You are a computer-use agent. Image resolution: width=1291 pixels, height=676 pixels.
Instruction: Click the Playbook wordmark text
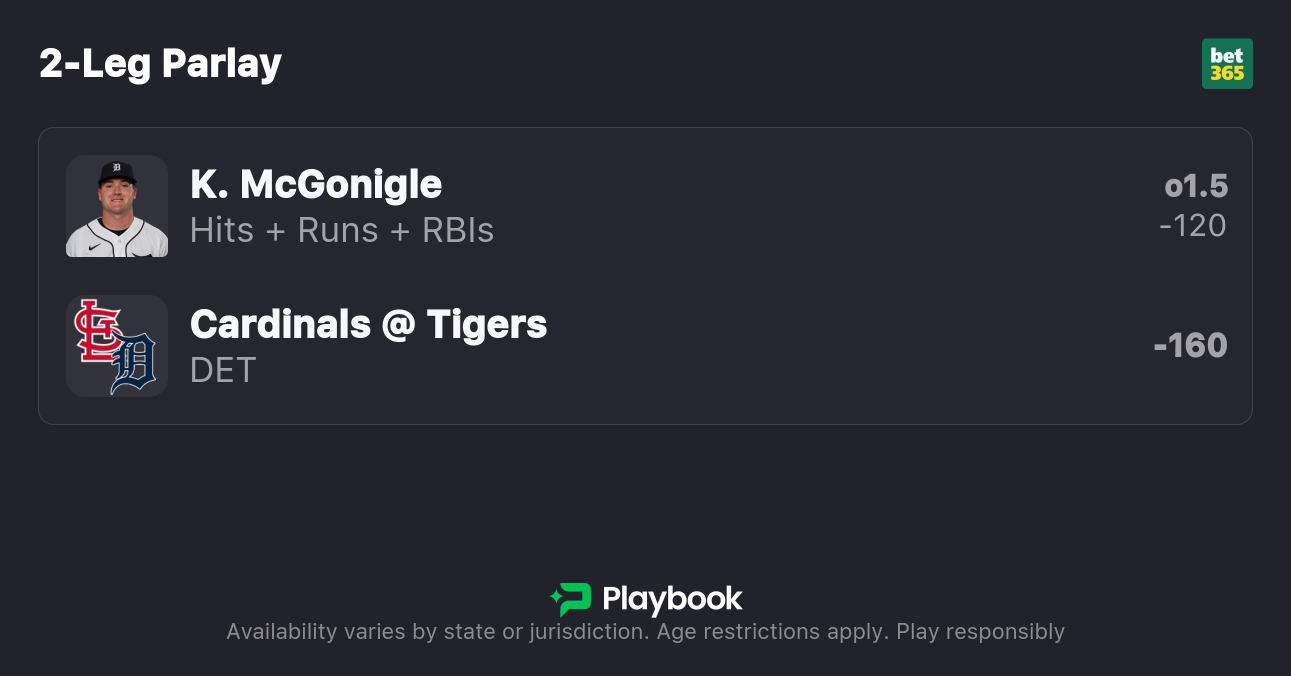pos(672,599)
